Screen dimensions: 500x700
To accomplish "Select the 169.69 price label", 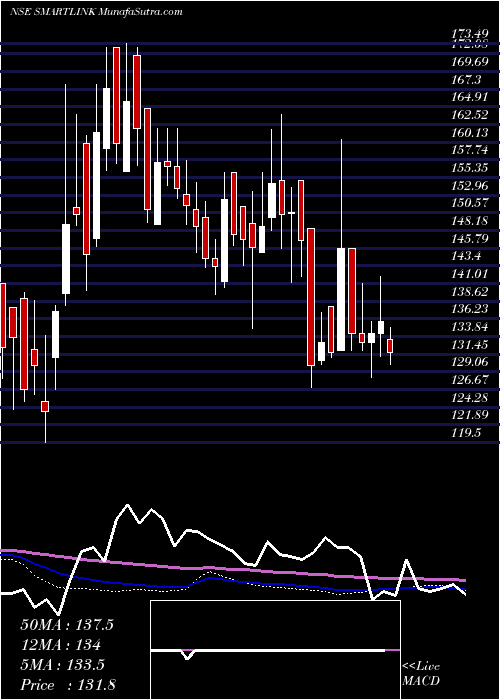I will 470,62.
